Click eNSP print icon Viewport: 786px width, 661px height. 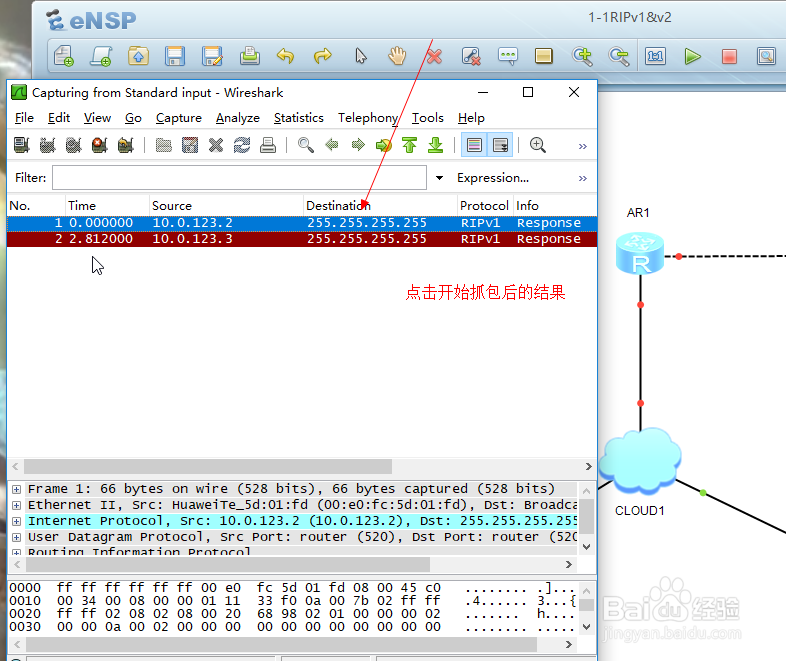pyautogui.click(x=249, y=56)
